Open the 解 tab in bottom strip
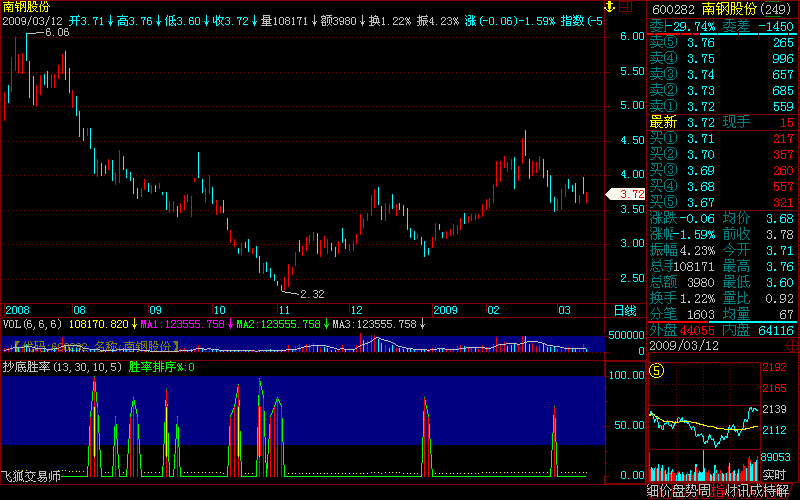 tap(782, 492)
